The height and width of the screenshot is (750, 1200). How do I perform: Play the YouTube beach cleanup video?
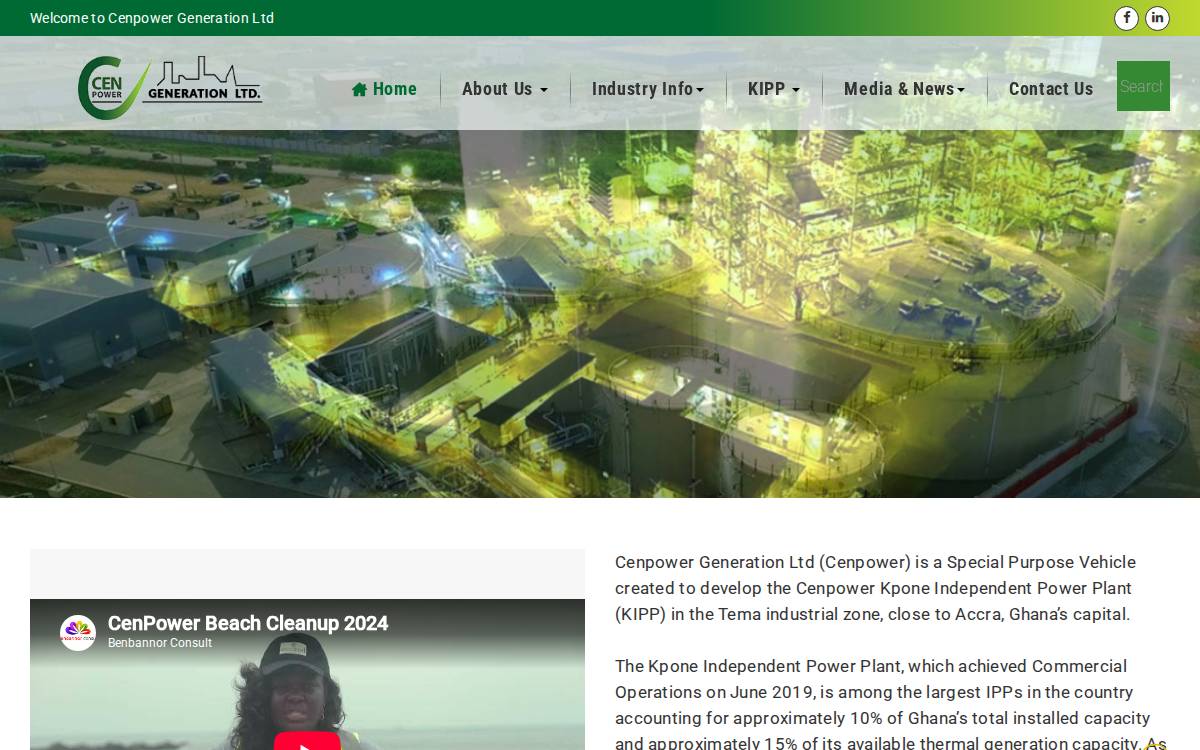click(x=307, y=742)
